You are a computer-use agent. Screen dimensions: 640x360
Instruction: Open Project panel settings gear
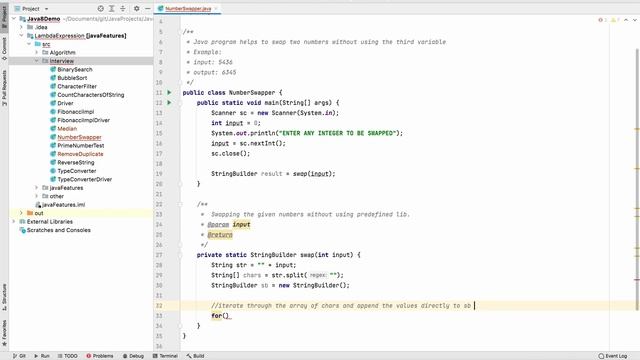(x=136, y=9)
